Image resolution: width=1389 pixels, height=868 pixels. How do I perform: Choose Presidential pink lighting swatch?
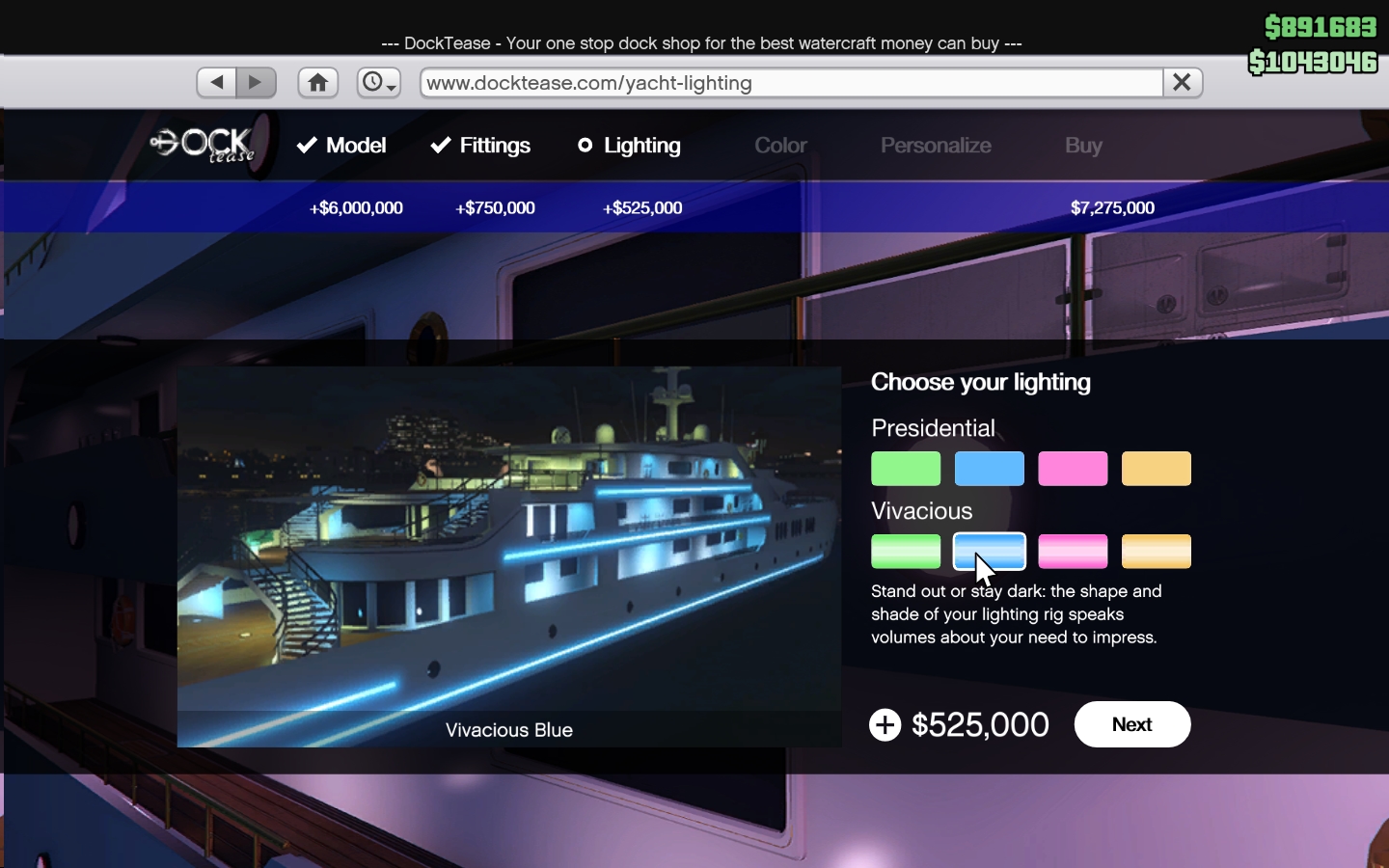point(1073,469)
